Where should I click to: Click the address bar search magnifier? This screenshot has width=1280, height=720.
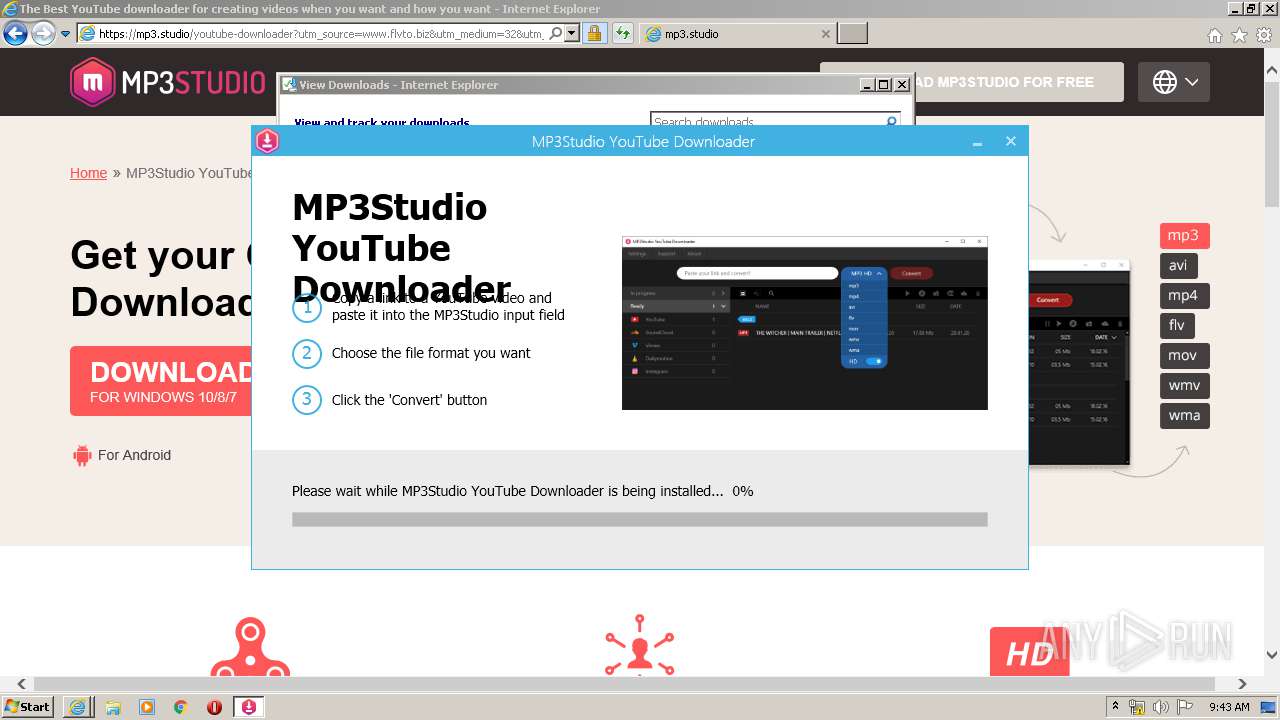click(557, 33)
